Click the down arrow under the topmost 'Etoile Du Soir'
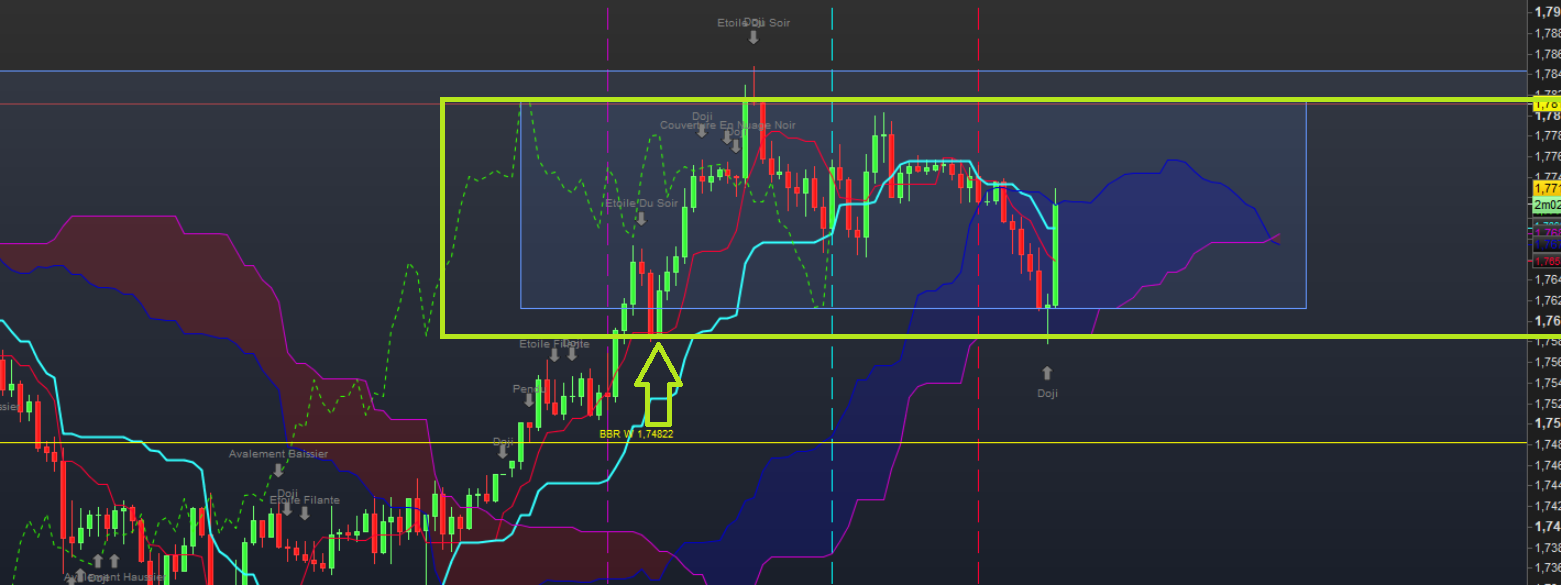The width and height of the screenshot is (1561, 585). coord(753,37)
